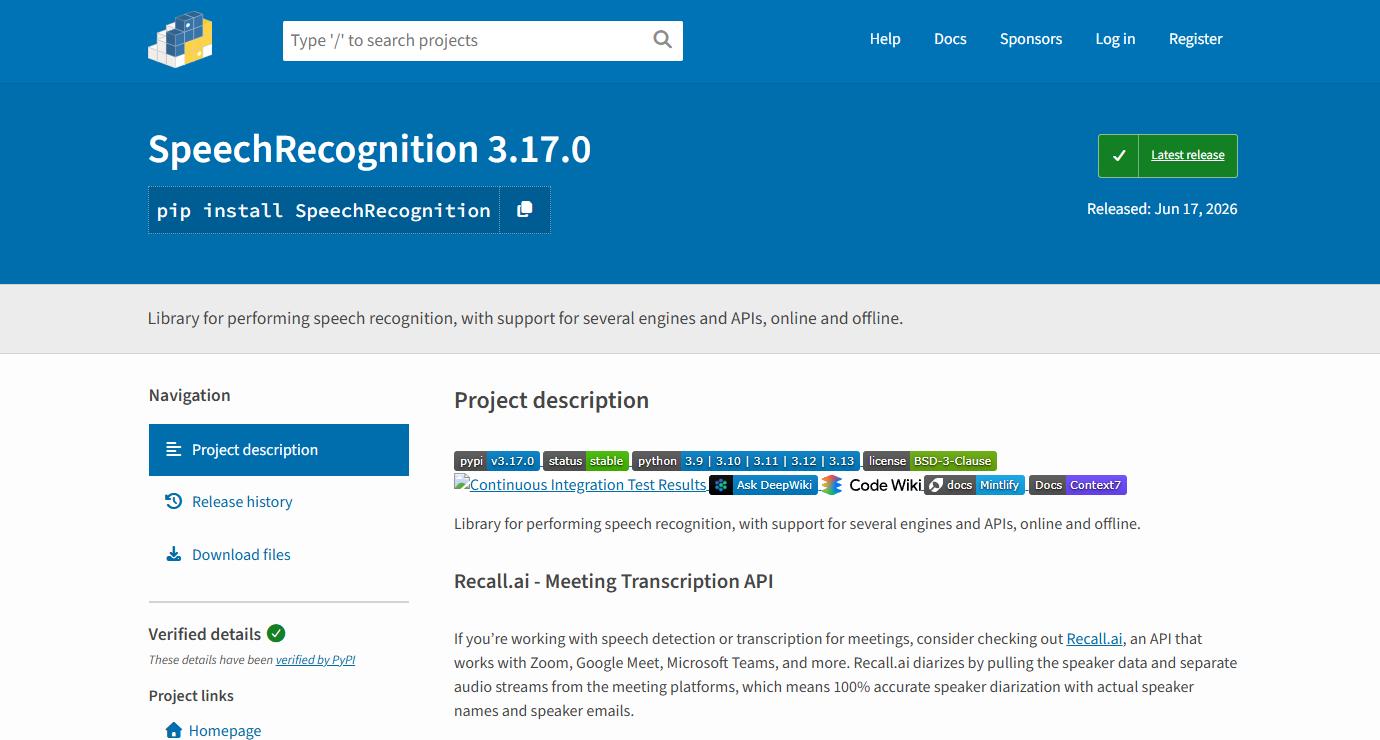Open the docs Mintlify badge

tap(974, 485)
